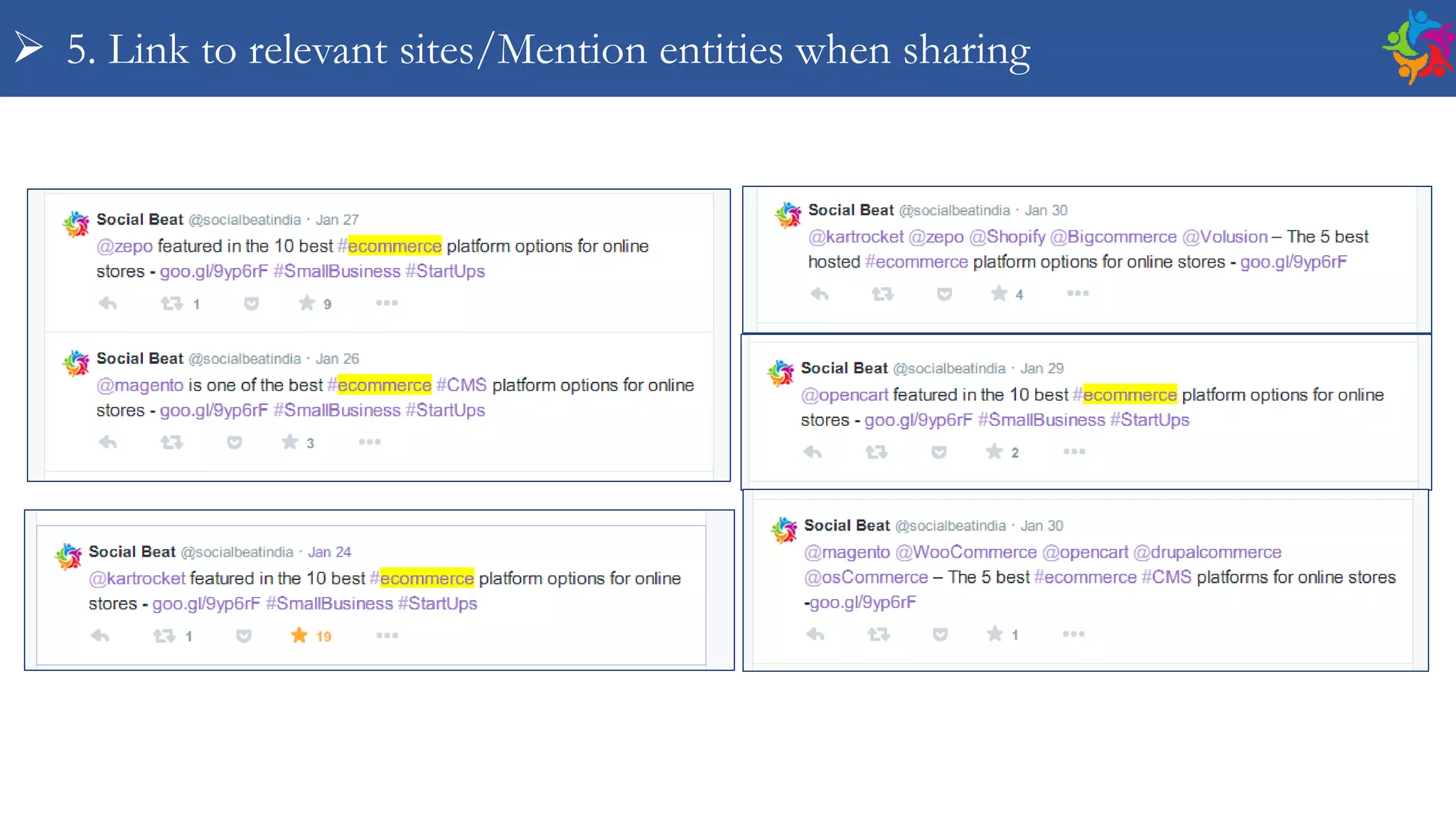
Task: Click highlighted #ecommerce in Jan 27 tweet
Action: [390, 247]
